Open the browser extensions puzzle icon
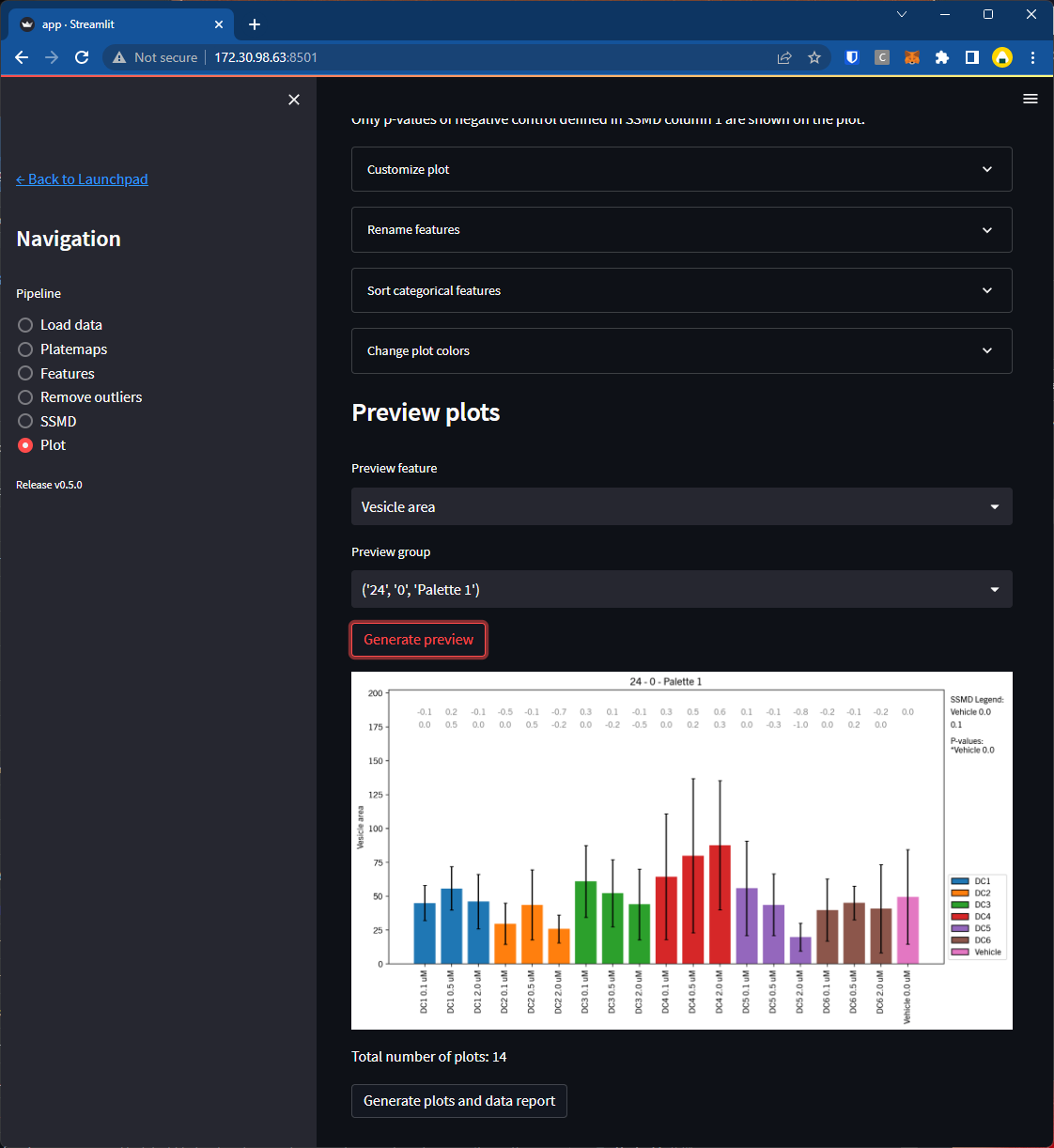Viewport: 1054px width, 1148px height. click(942, 57)
